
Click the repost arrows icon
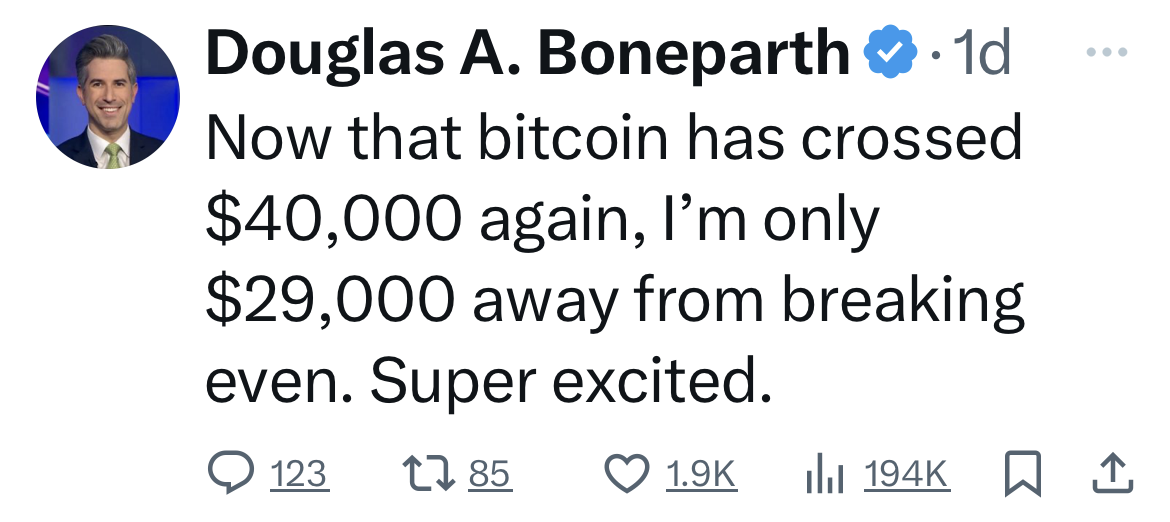[x=426, y=474]
